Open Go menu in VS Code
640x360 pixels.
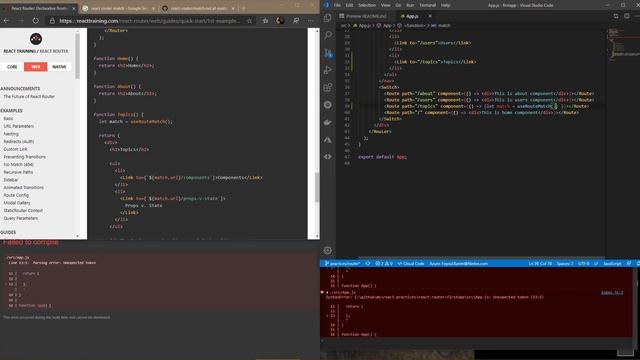coord(398,5)
